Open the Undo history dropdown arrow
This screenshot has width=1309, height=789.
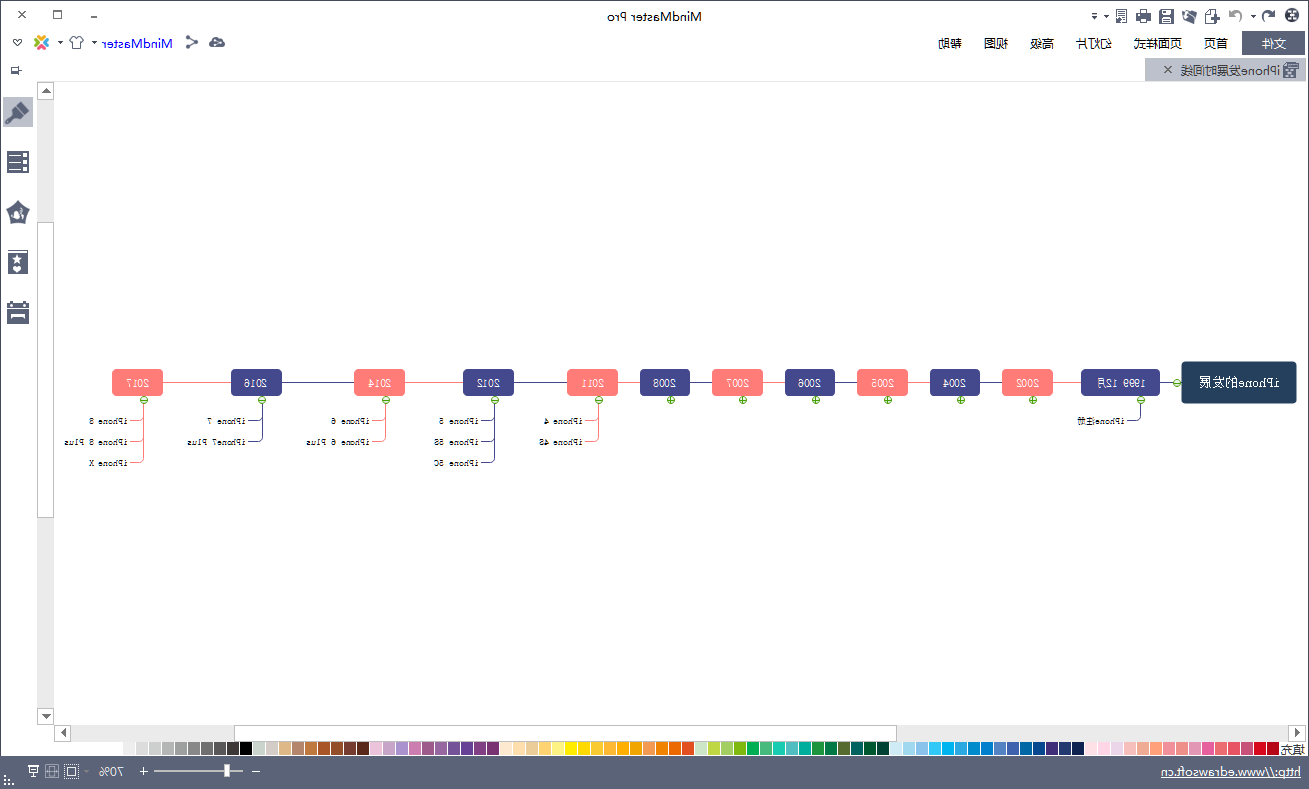(1253, 16)
